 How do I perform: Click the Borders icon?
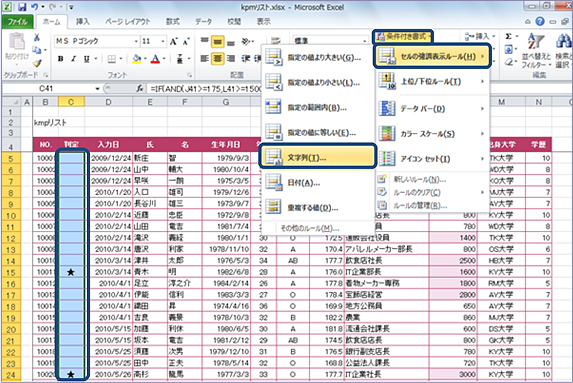[x=112, y=58]
